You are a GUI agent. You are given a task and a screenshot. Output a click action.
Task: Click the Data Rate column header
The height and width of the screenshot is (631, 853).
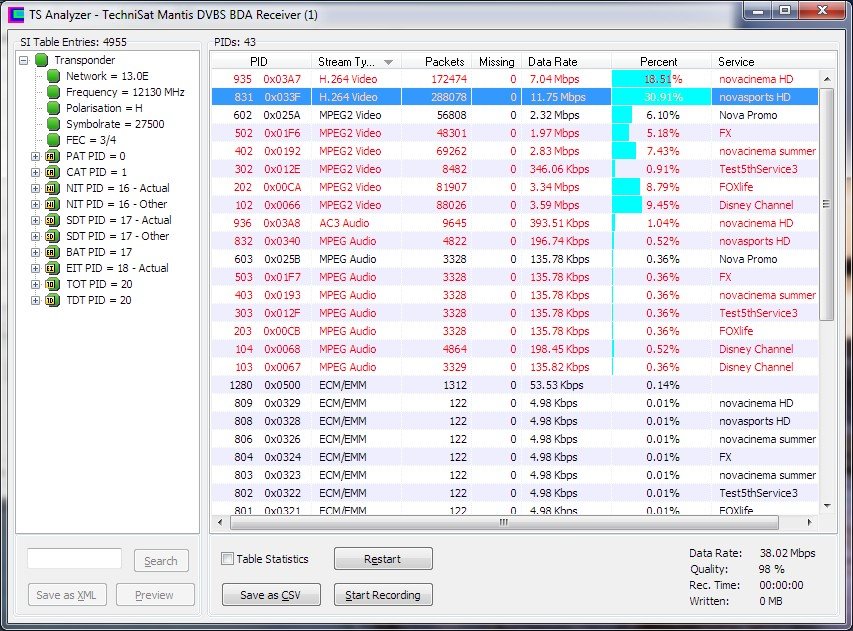565,62
